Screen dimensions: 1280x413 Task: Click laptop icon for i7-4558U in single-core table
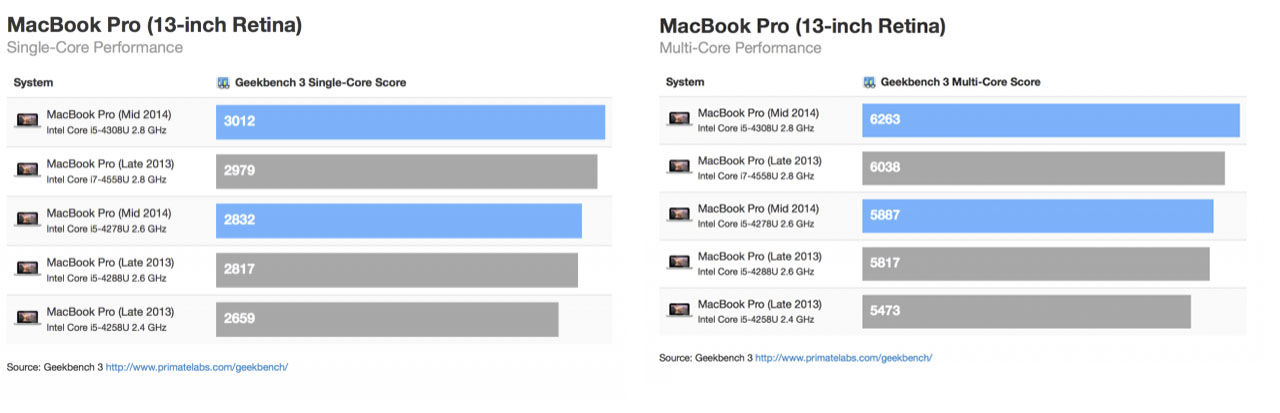point(28,171)
